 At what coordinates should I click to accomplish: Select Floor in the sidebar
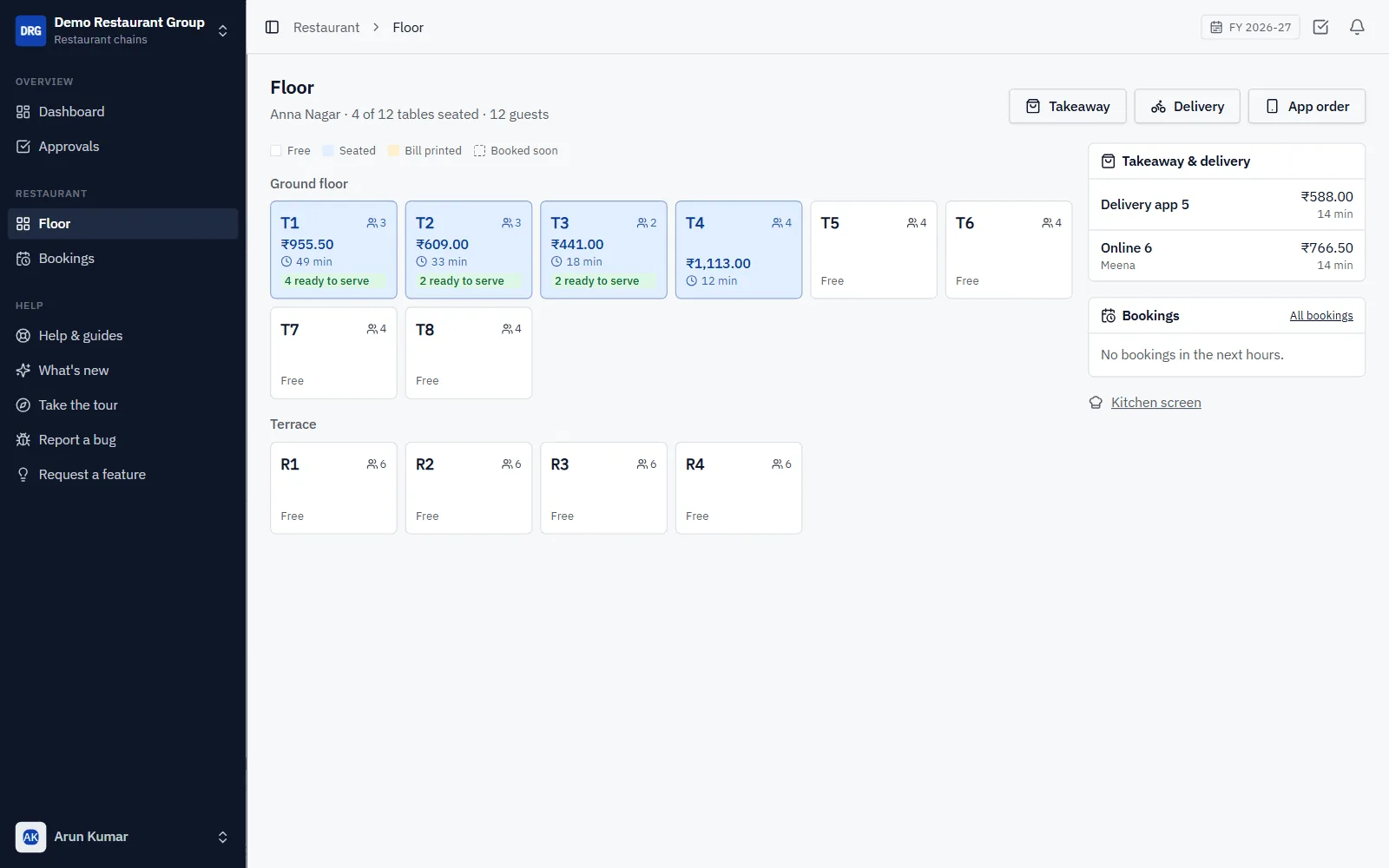pos(122,224)
